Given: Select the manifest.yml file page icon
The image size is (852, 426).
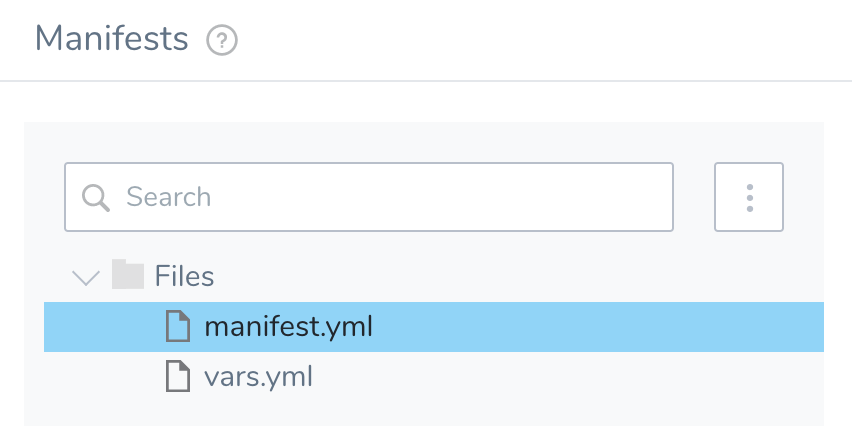Looking at the screenshot, I should [x=178, y=326].
